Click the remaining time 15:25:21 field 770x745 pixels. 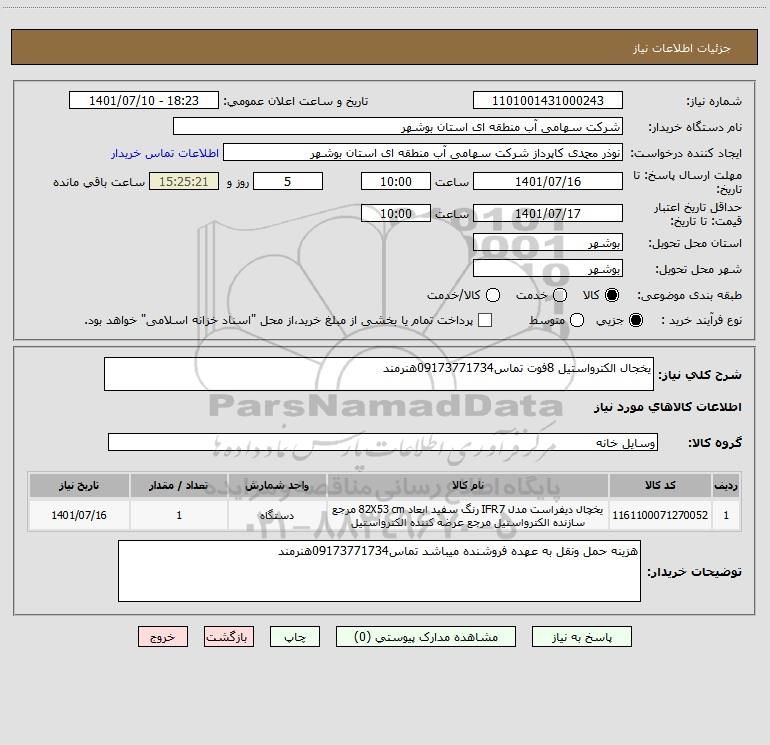184,181
